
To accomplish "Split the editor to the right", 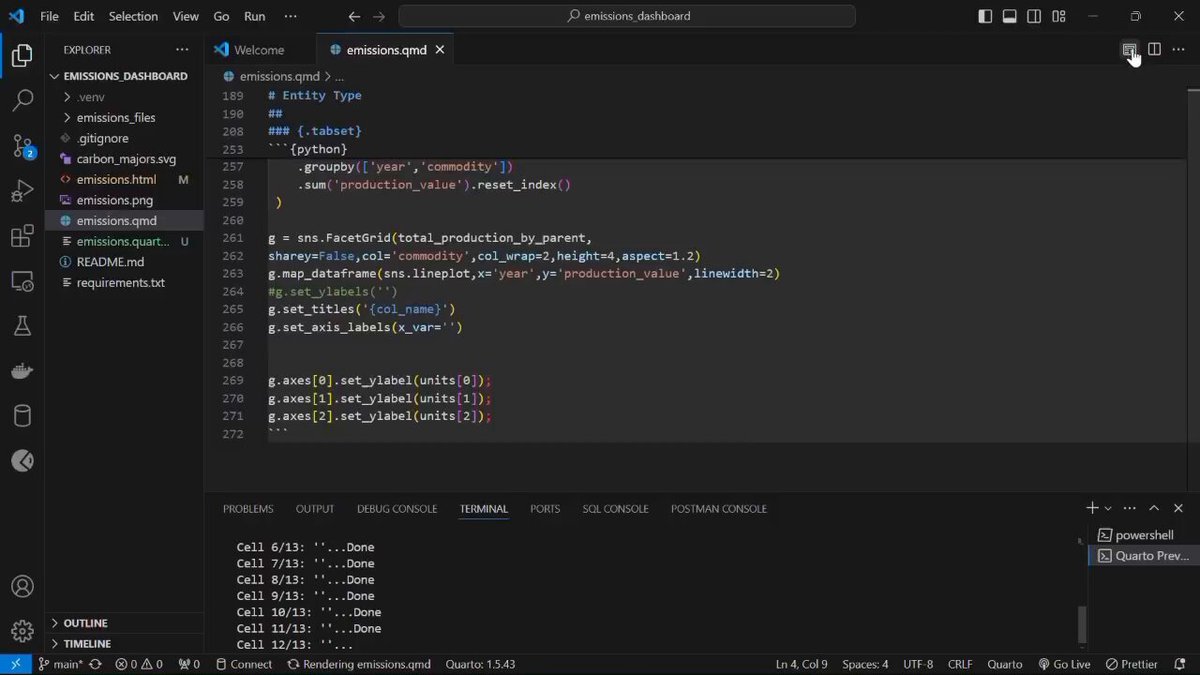I will pos(1154,49).
